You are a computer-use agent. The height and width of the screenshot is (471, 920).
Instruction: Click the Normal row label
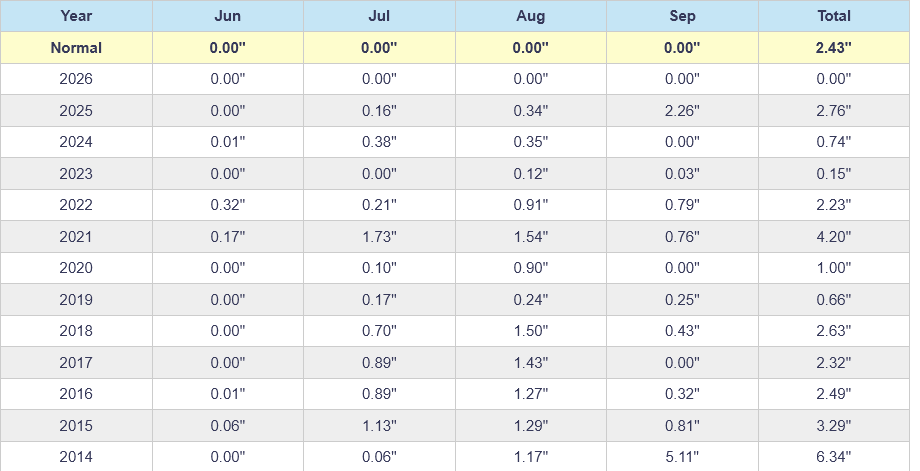click(76, 48)
